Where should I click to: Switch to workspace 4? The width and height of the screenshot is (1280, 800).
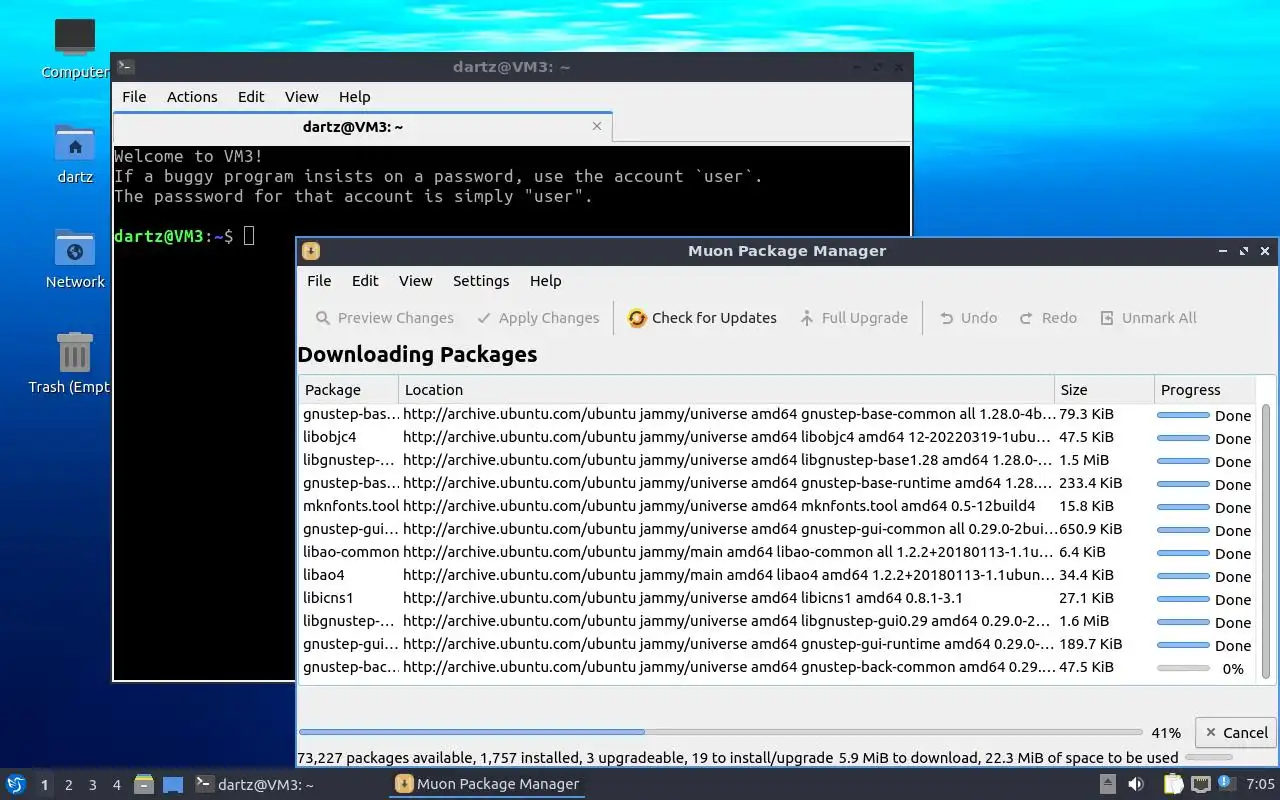point(117,785)
